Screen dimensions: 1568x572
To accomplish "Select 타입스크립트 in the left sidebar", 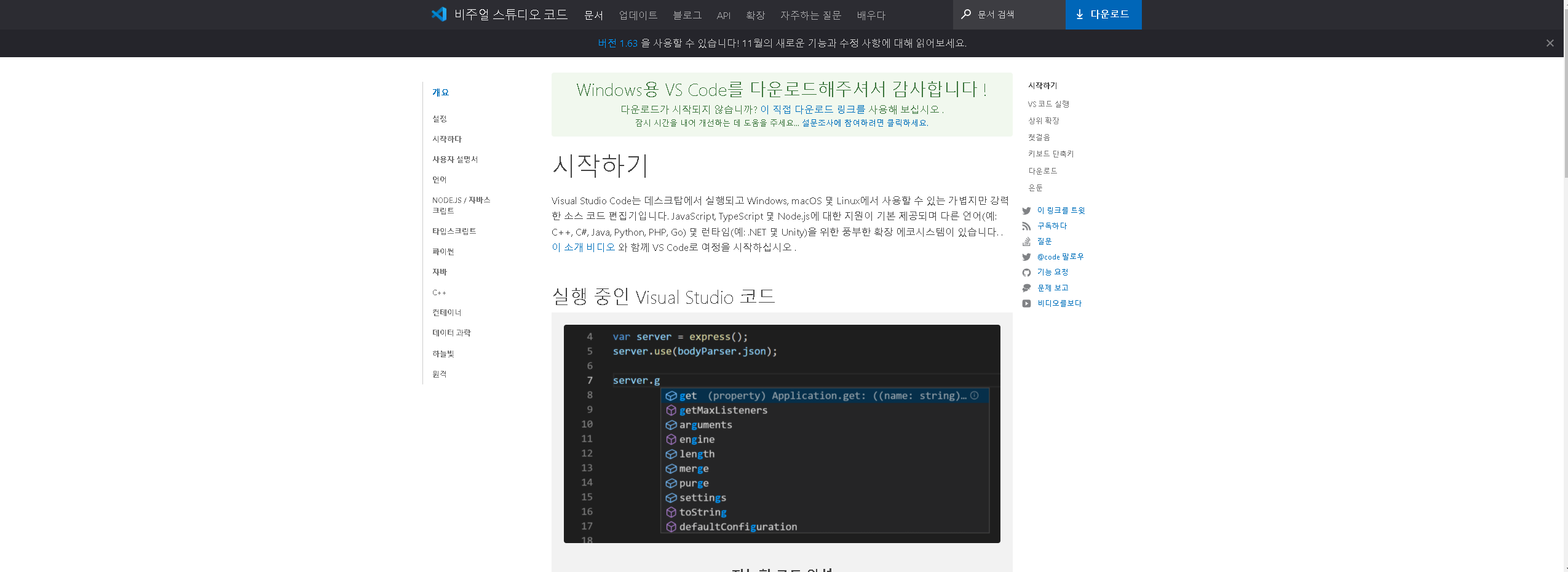I will [x=454, y=231].
